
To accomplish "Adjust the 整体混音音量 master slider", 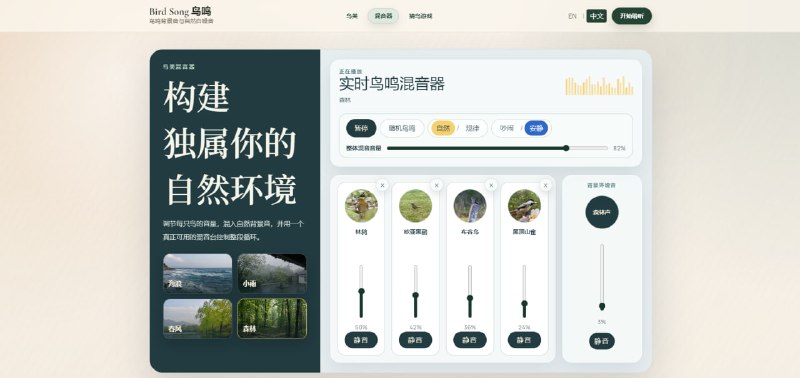I will [x=497, y=148].
